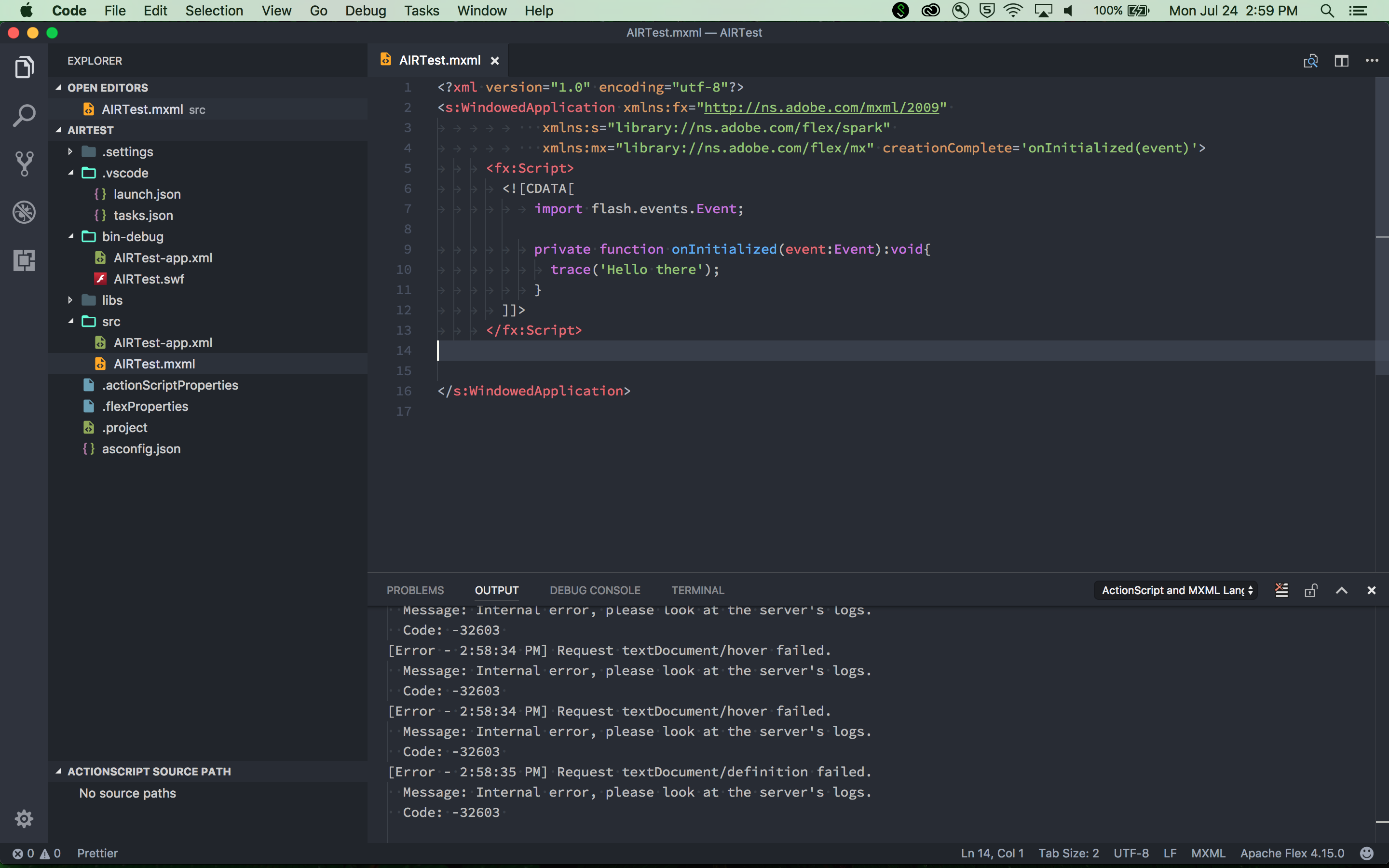Open the Tasks menu
Viewport: 1389px width, 868px height.
coord(422,11)
